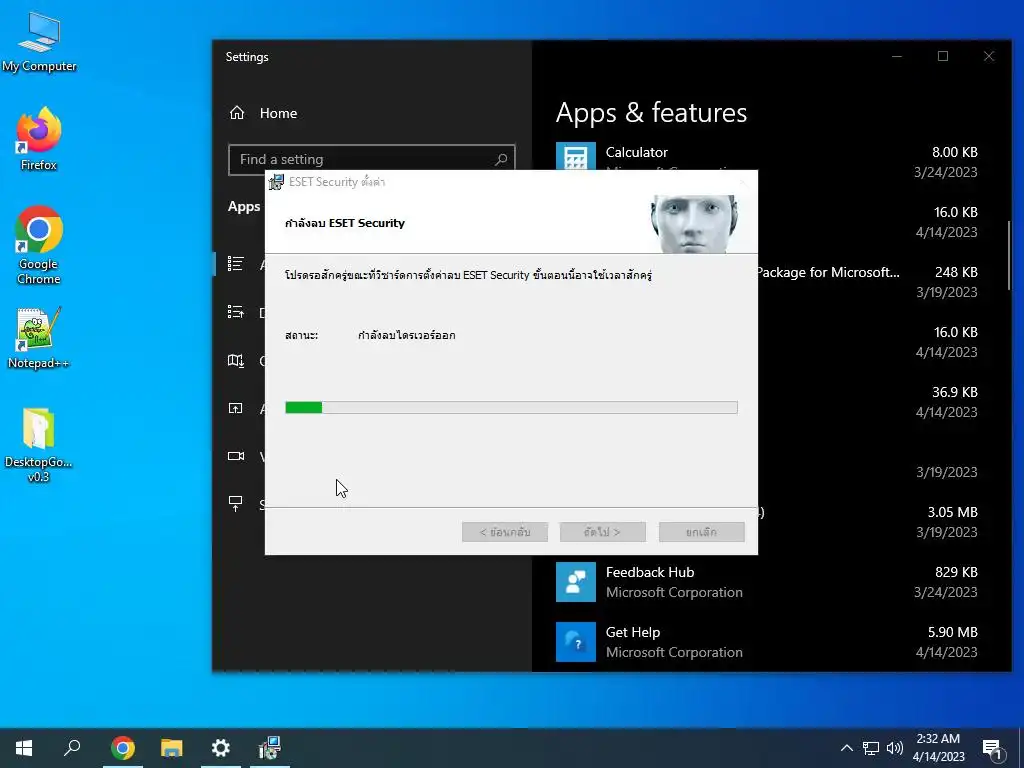Click the Feedback Hub app icon
The image size is (1024, 768).
point(575,582)
